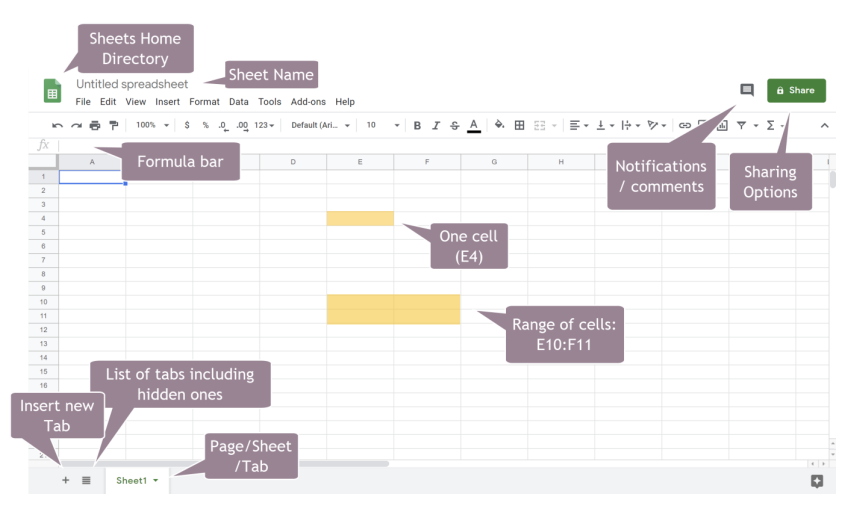
Task: Format as percent
Action: (205, 125)
